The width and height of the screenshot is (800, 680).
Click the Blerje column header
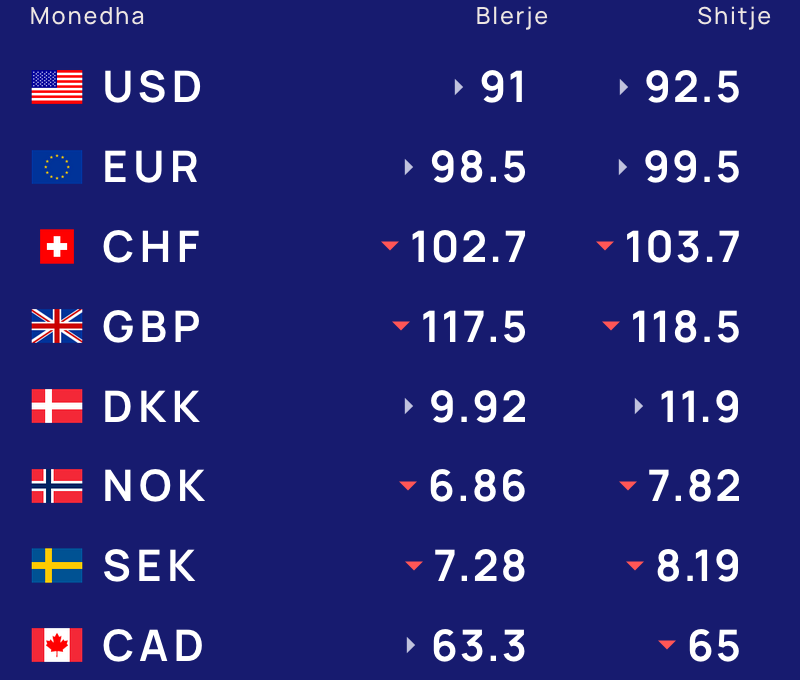[512, 16]
